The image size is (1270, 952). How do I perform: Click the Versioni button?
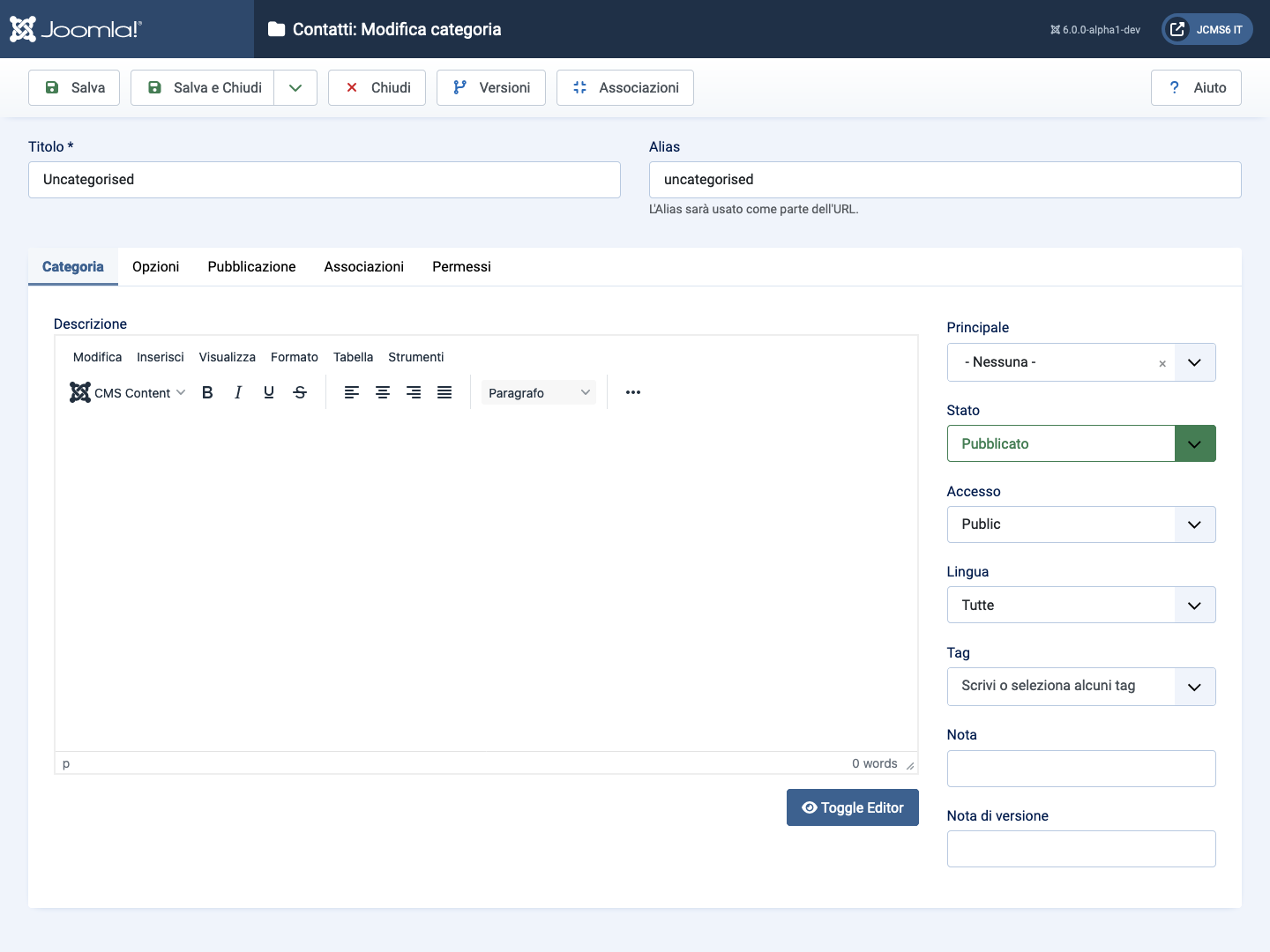491,88
